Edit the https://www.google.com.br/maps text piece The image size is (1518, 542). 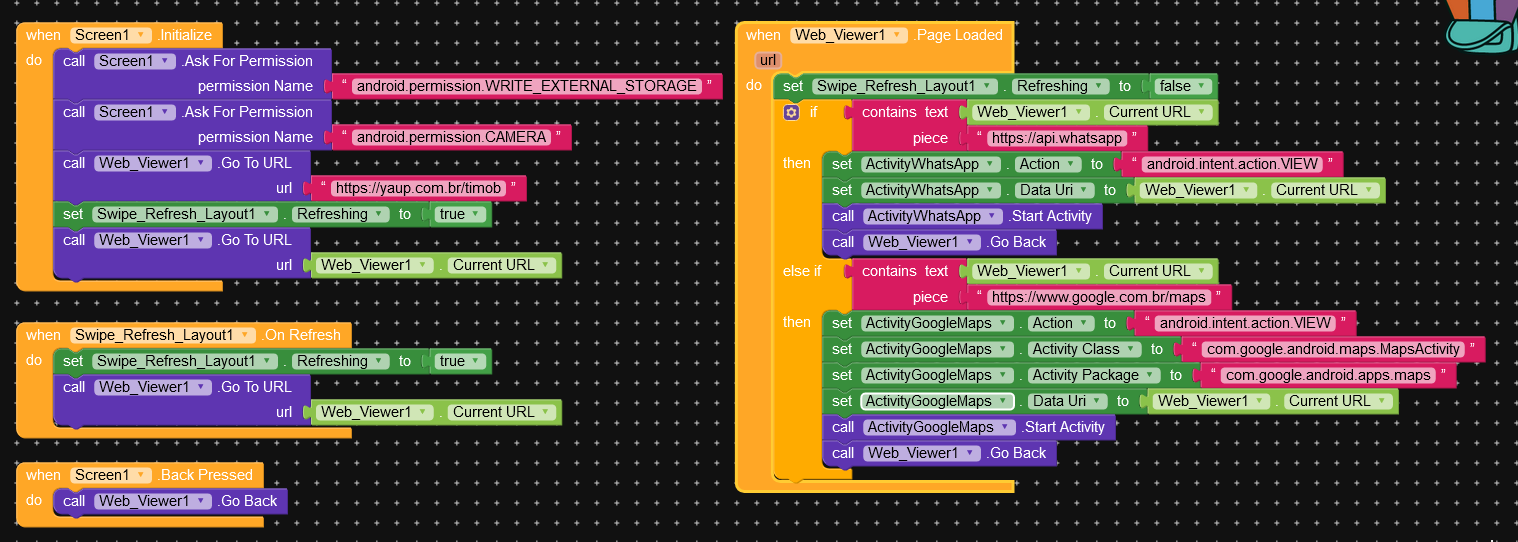coord(1099,297)
